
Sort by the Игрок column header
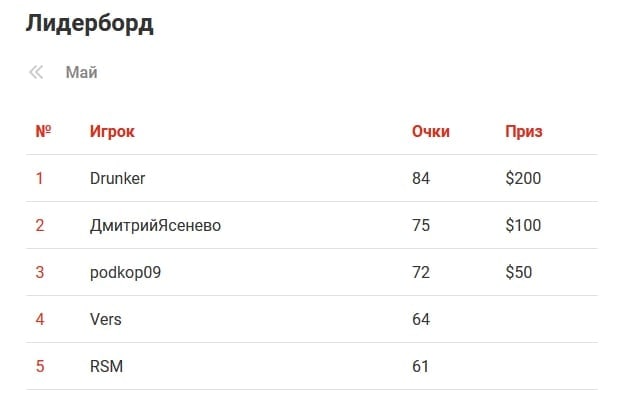[x=112, y=131]
